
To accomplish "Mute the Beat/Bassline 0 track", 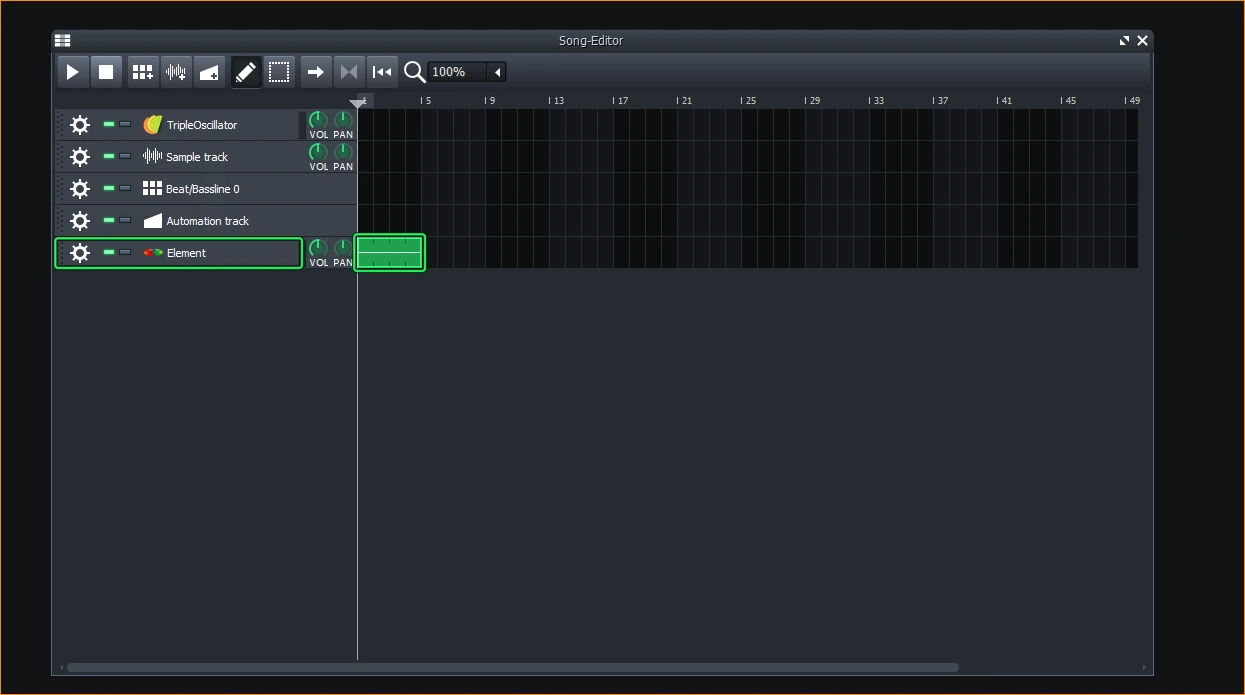I will [109, 188].
